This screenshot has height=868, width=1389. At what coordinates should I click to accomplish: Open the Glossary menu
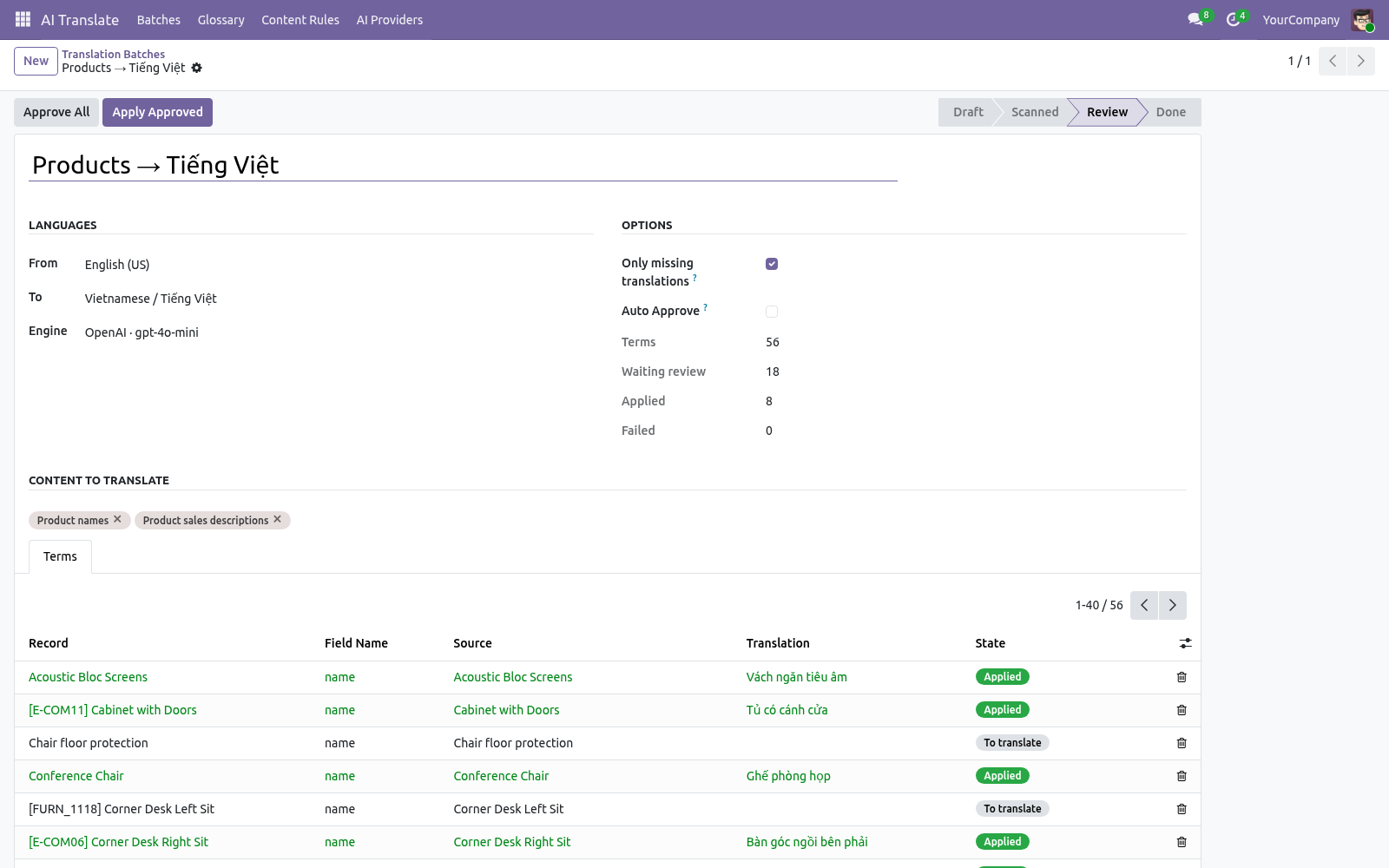tap(221, 20)
